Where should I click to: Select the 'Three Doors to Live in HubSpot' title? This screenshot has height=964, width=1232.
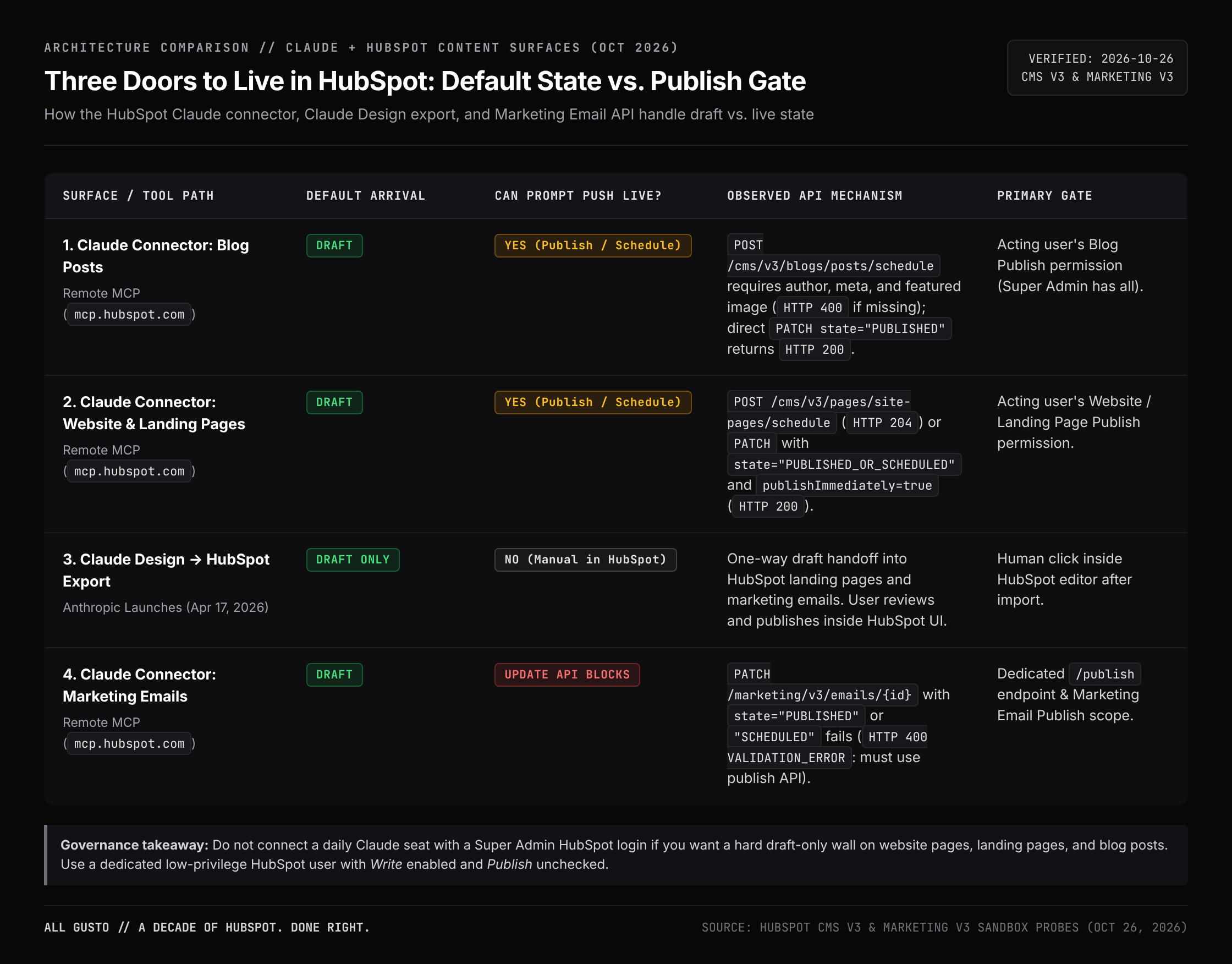click(425, 81)
